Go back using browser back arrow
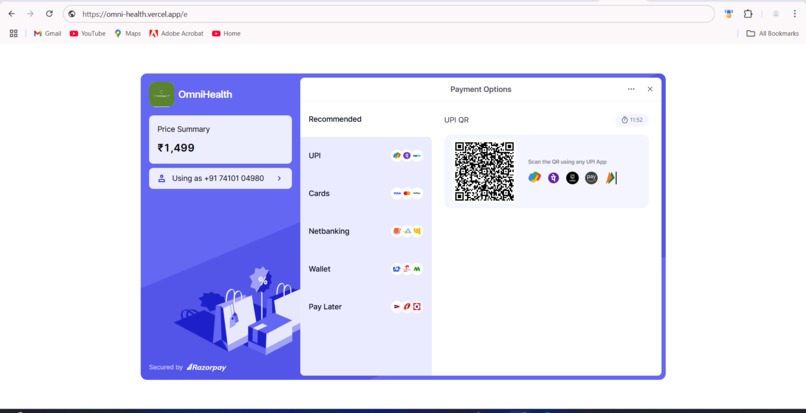The height and width of the screenshot is (413, 806). pos(12,14)
